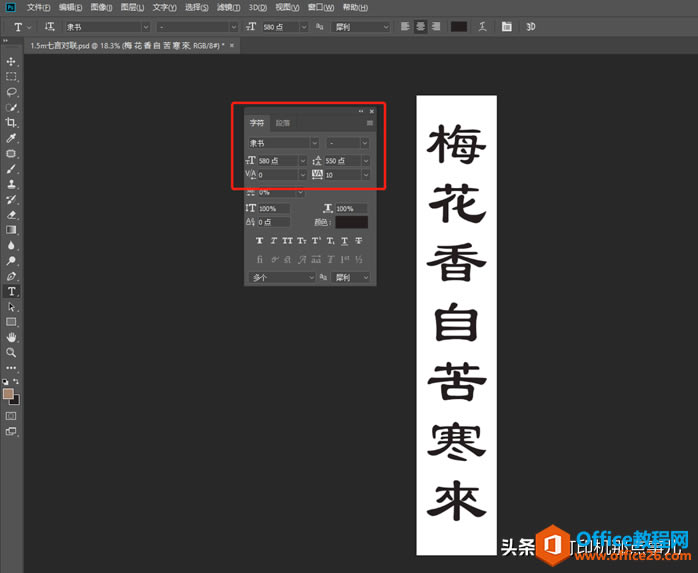Open the 580 点 font size dropdown in panel
Viewport: 698px width, 573px height.
[303, 161]
